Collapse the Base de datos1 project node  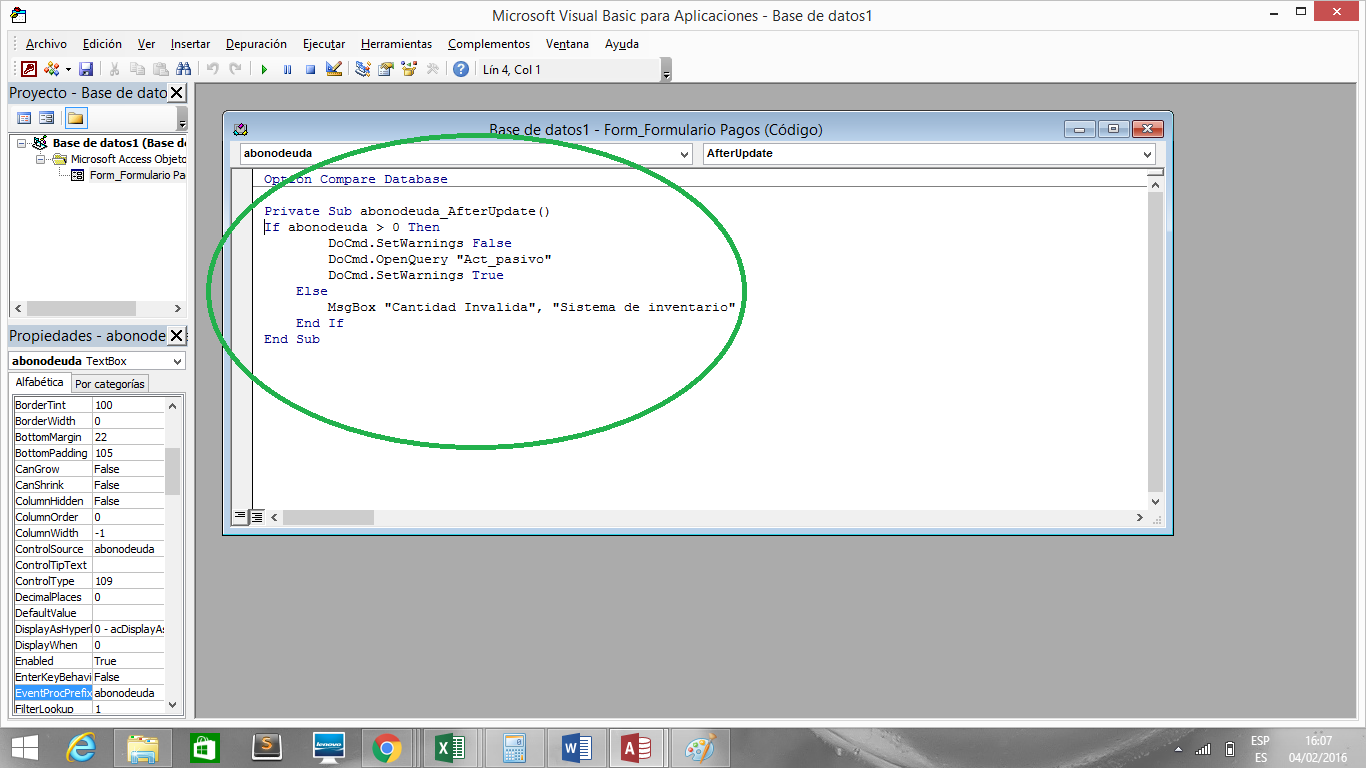click(21, 143)
